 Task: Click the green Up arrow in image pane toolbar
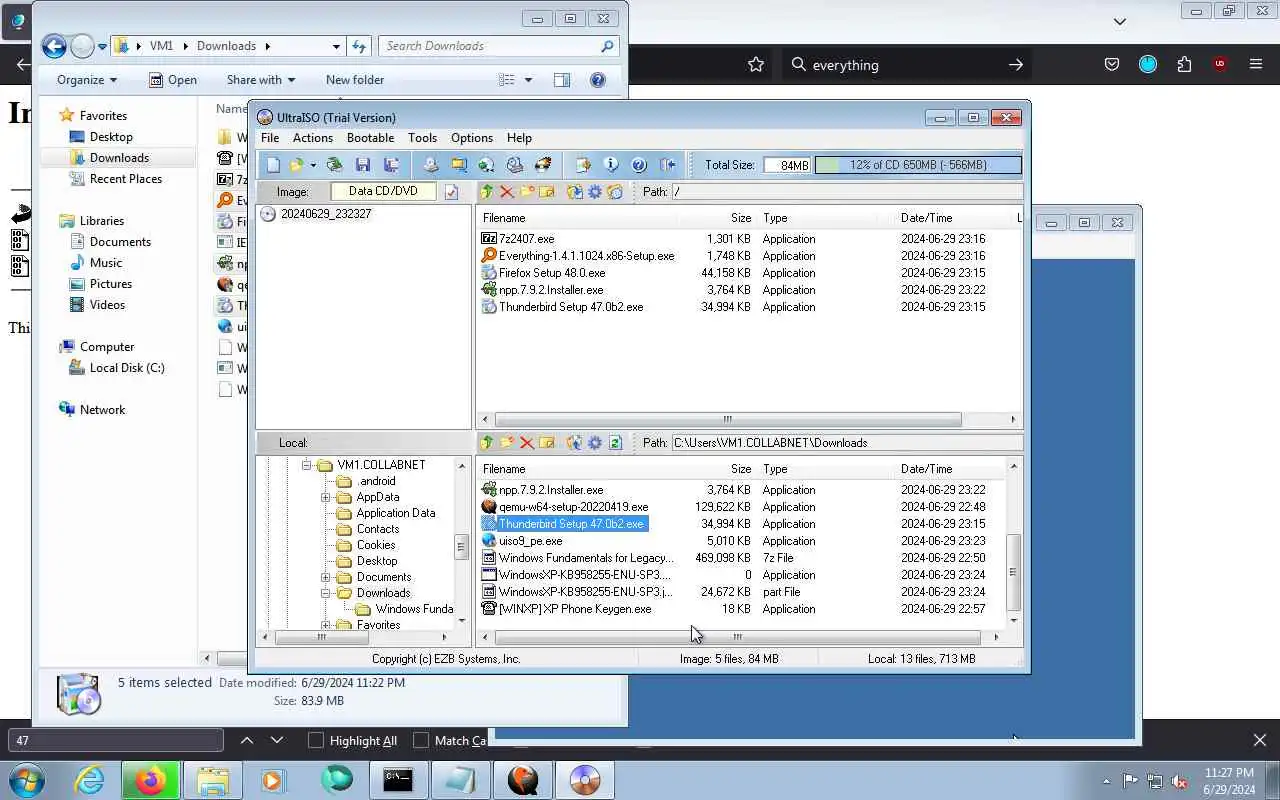point(487,191)
